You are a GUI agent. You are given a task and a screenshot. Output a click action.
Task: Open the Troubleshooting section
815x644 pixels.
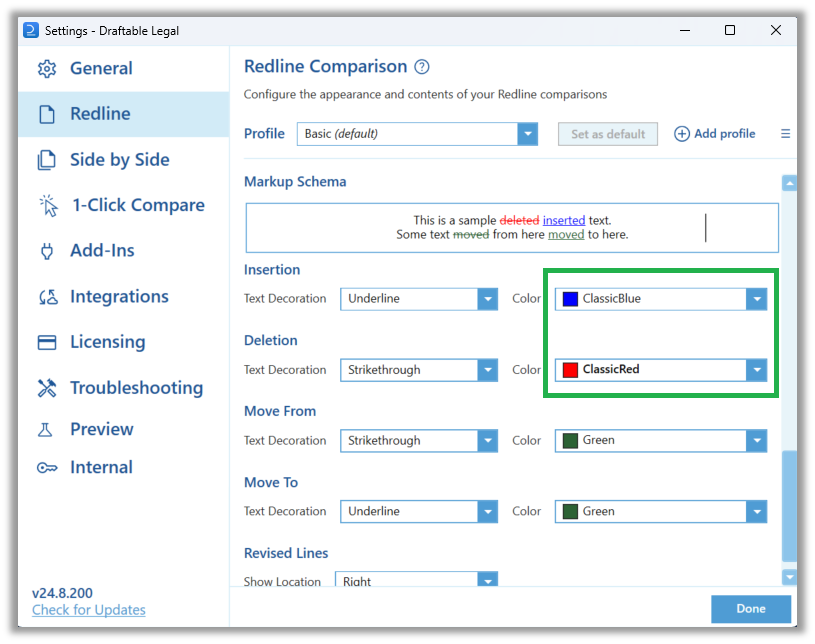(124, 388)
